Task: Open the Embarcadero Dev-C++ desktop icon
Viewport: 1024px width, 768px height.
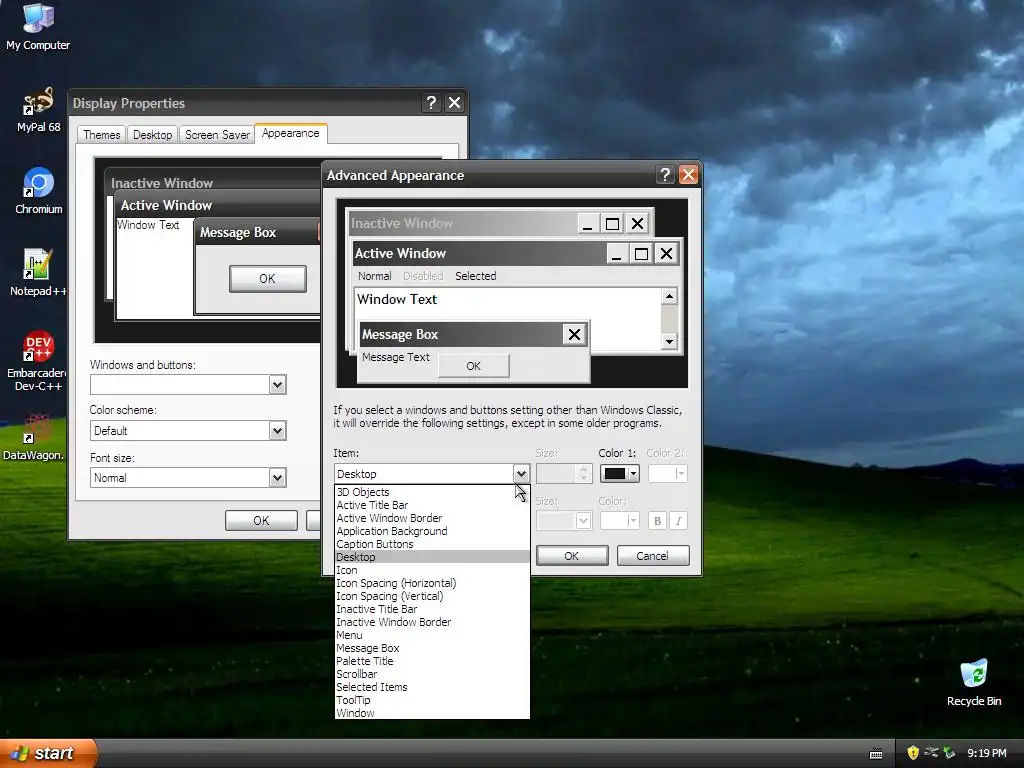Action: [38, 360]
